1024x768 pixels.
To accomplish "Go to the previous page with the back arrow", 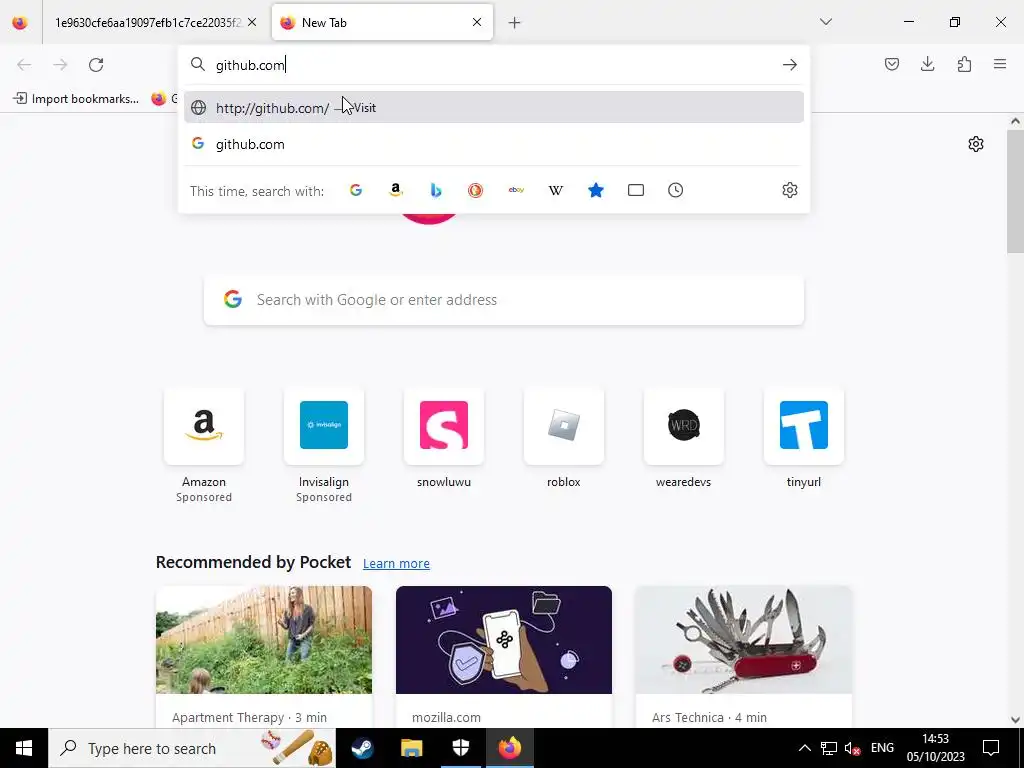I will [x=24, y=65].
